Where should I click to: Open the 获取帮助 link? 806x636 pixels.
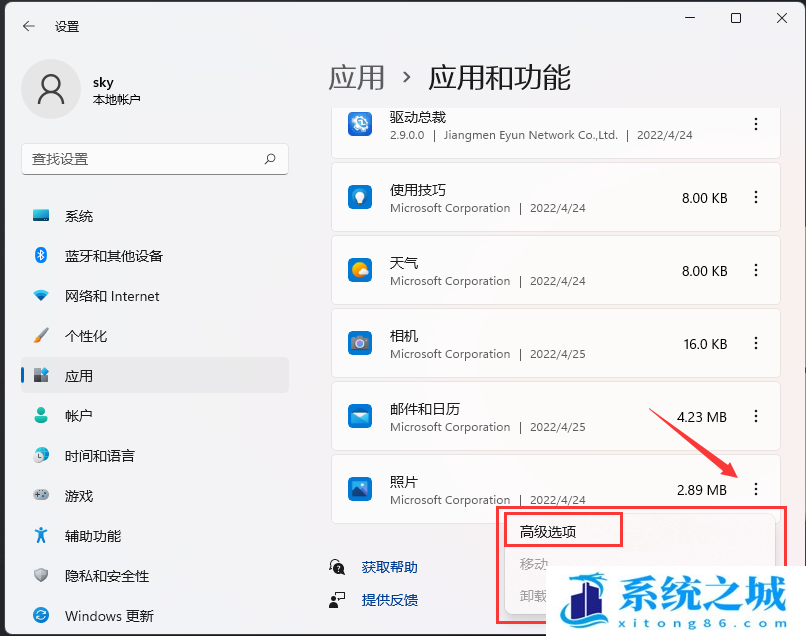click(x=389, y=567)
